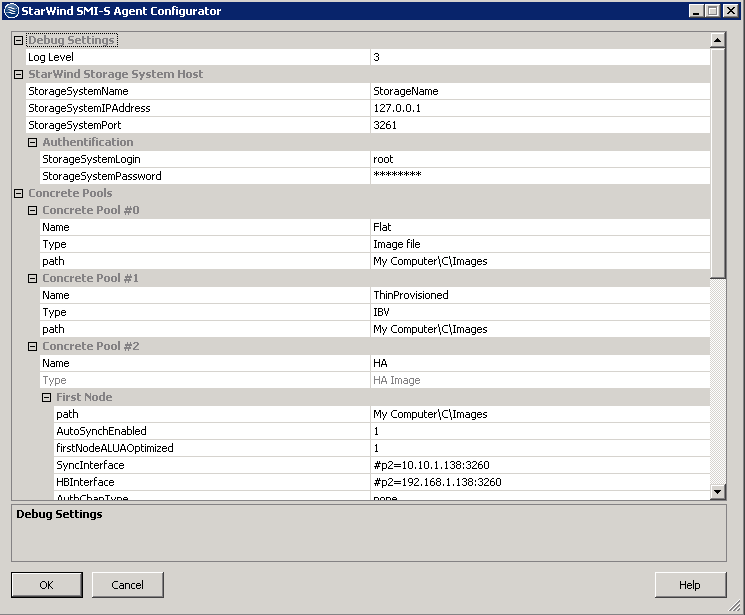Screen dimensions: 745x615
Task: Click the StorageSystemPassword masked field
Action: pyautogui.click(x=540, y=176)
